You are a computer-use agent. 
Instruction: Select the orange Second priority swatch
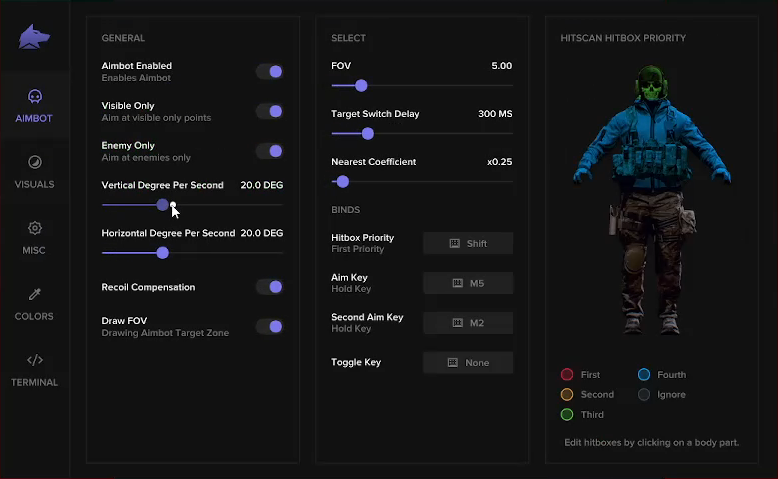click(567, 394)
